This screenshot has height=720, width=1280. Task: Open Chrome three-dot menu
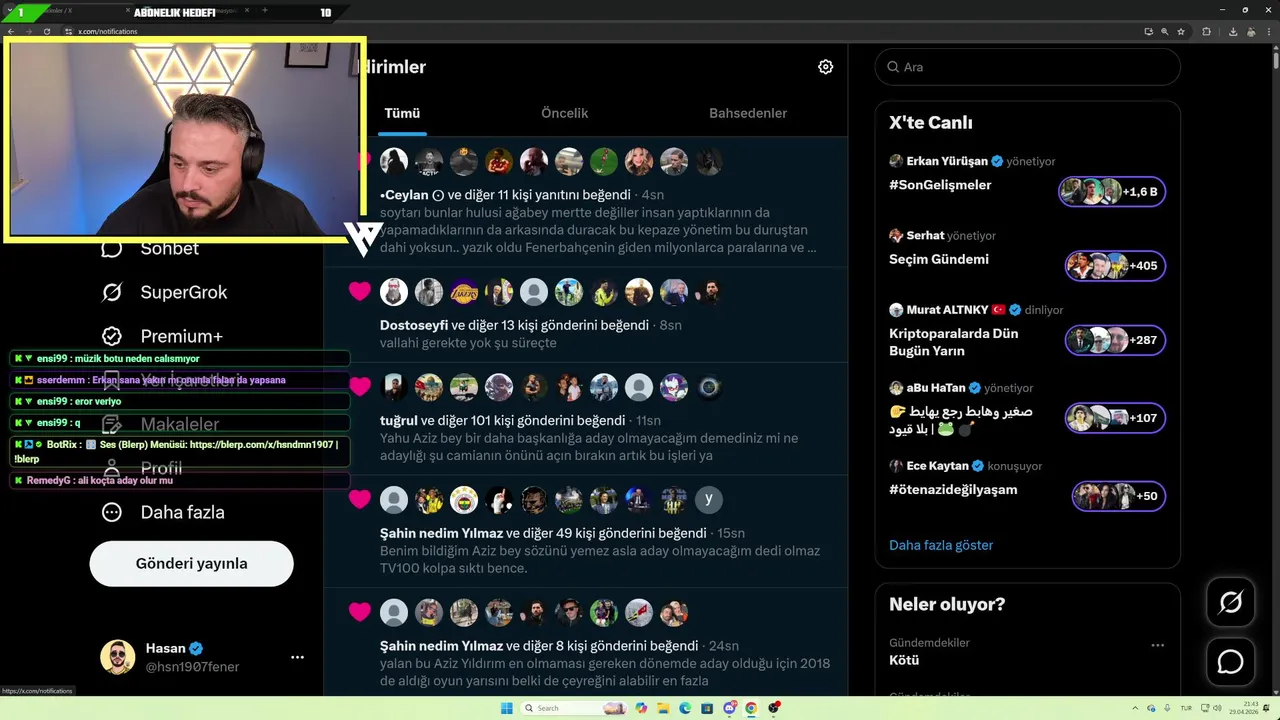point(1269,32)
